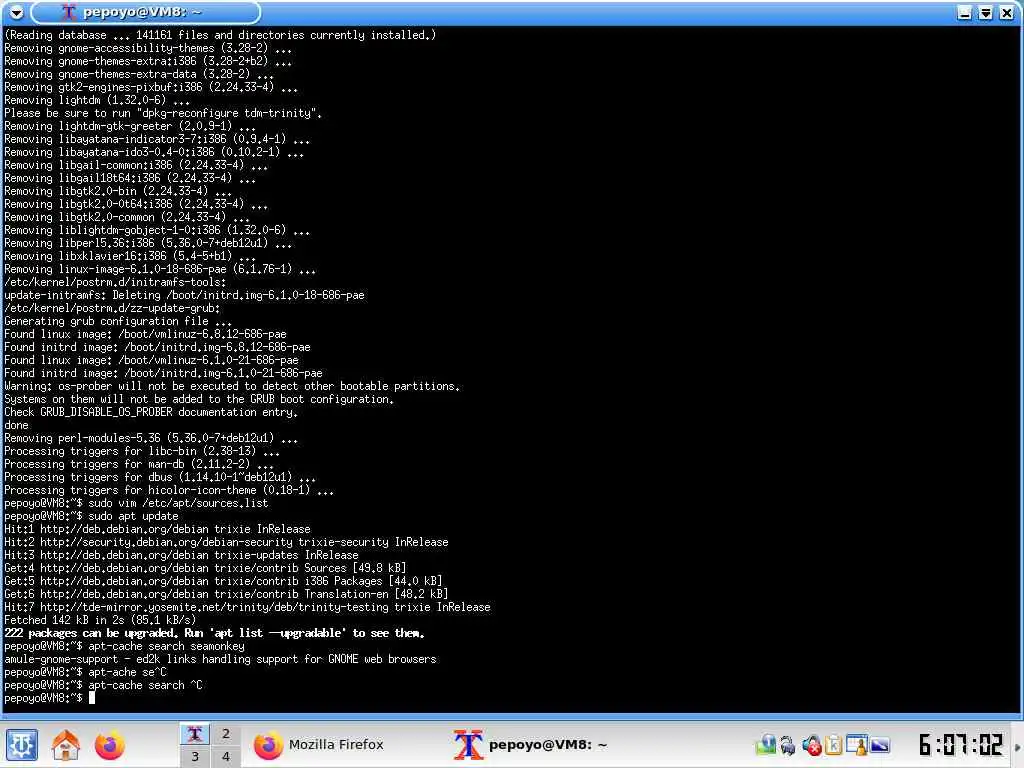Click the 'sudo apt update' command line
1024x768 pixels.
[91, 516]
